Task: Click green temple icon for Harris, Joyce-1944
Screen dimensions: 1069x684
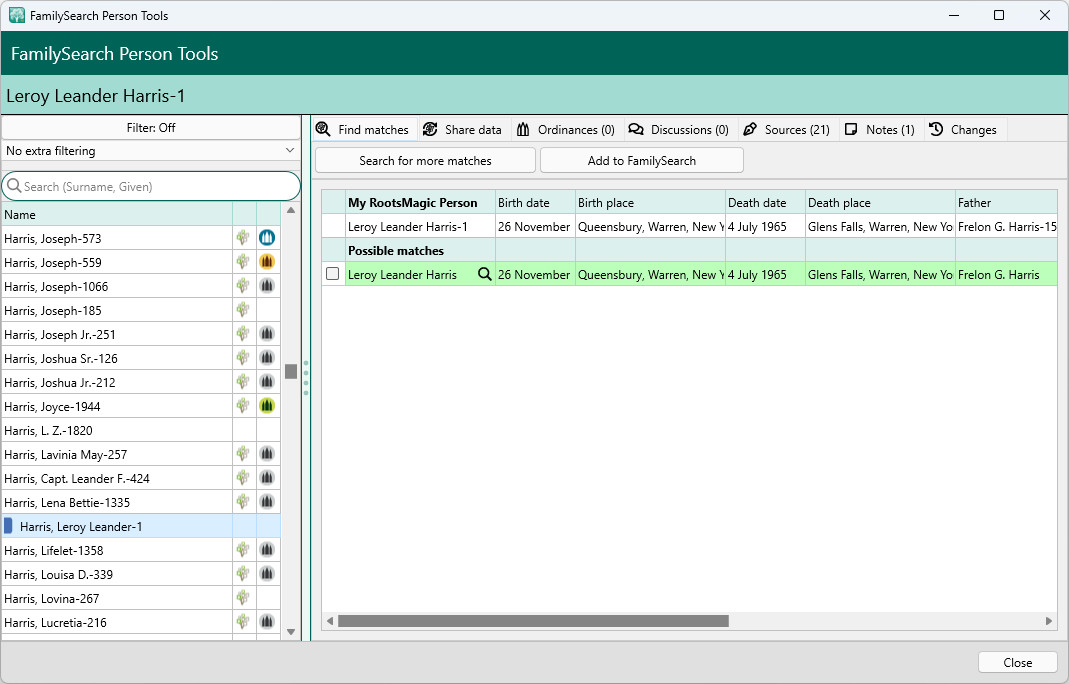Action: coord(267,406)
